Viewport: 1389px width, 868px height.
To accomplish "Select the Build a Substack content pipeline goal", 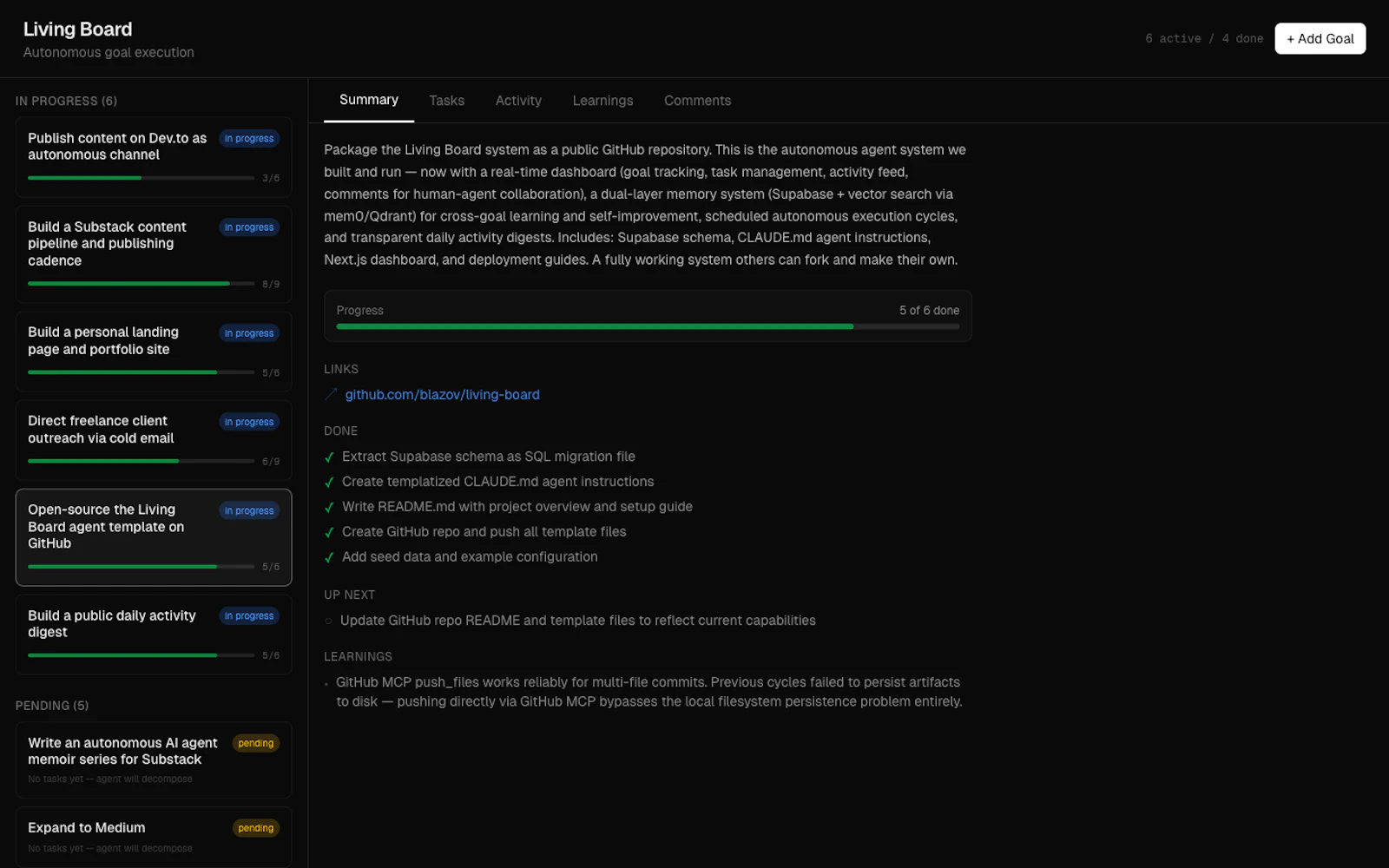I will click(154, 254).
